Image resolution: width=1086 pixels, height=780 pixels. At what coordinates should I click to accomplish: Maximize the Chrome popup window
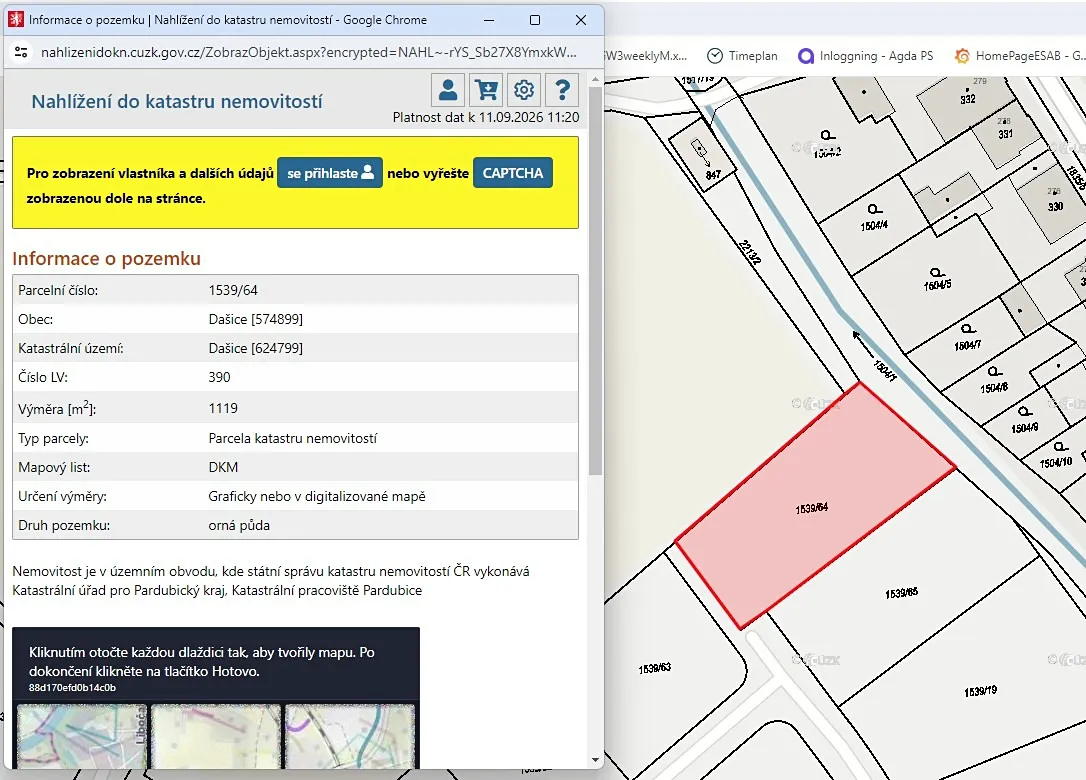535,20
